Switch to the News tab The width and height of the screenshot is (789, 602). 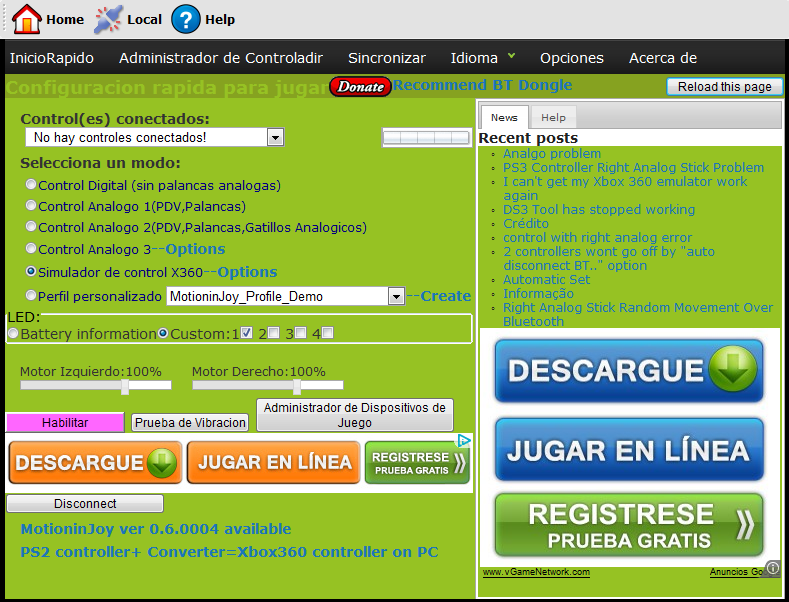click(x=504, y=117)
